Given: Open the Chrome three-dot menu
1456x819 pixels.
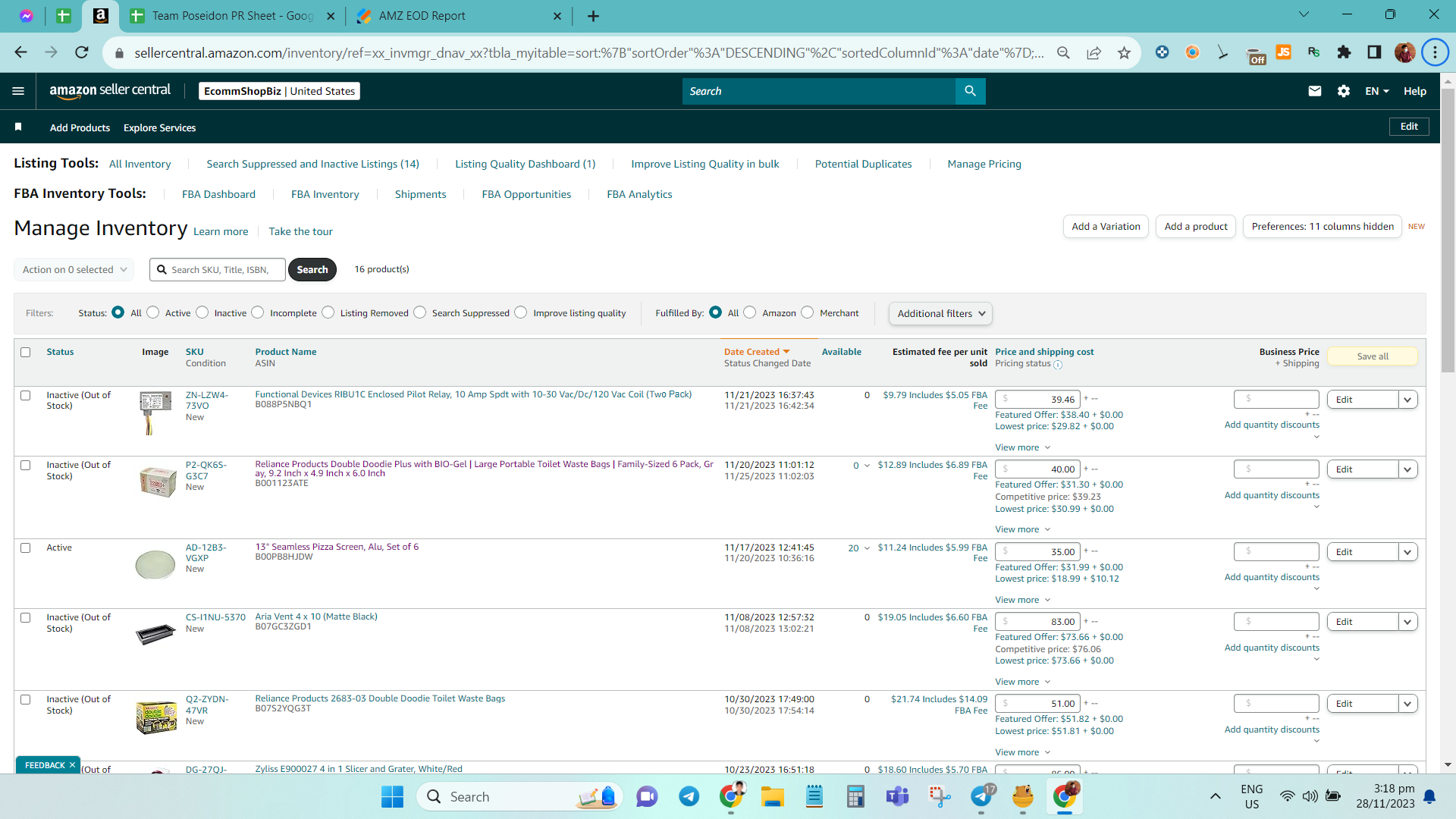Looking at the screenshot, I should (1435, 52).
